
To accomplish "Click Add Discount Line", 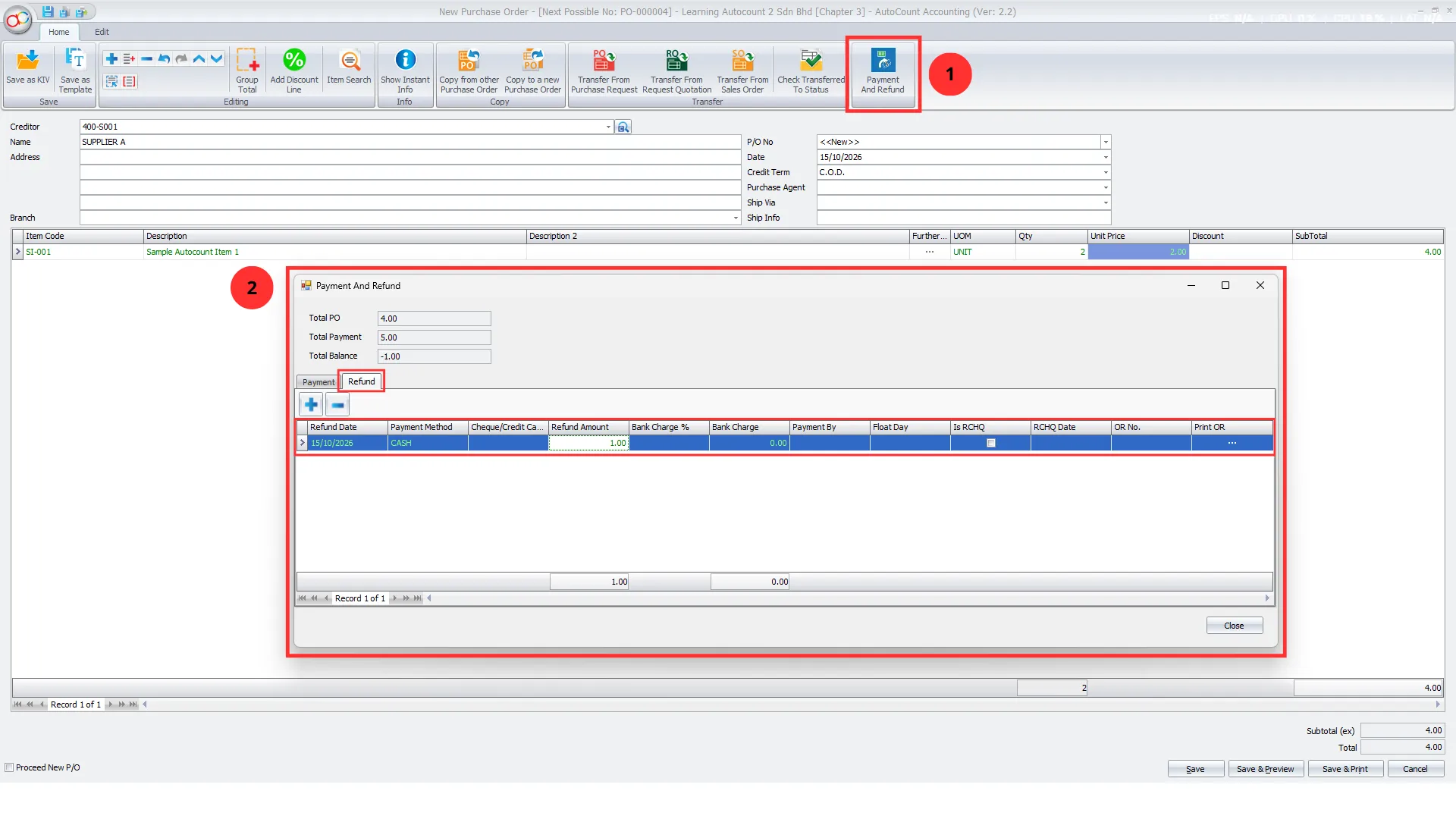I will (x=294, y=70).
